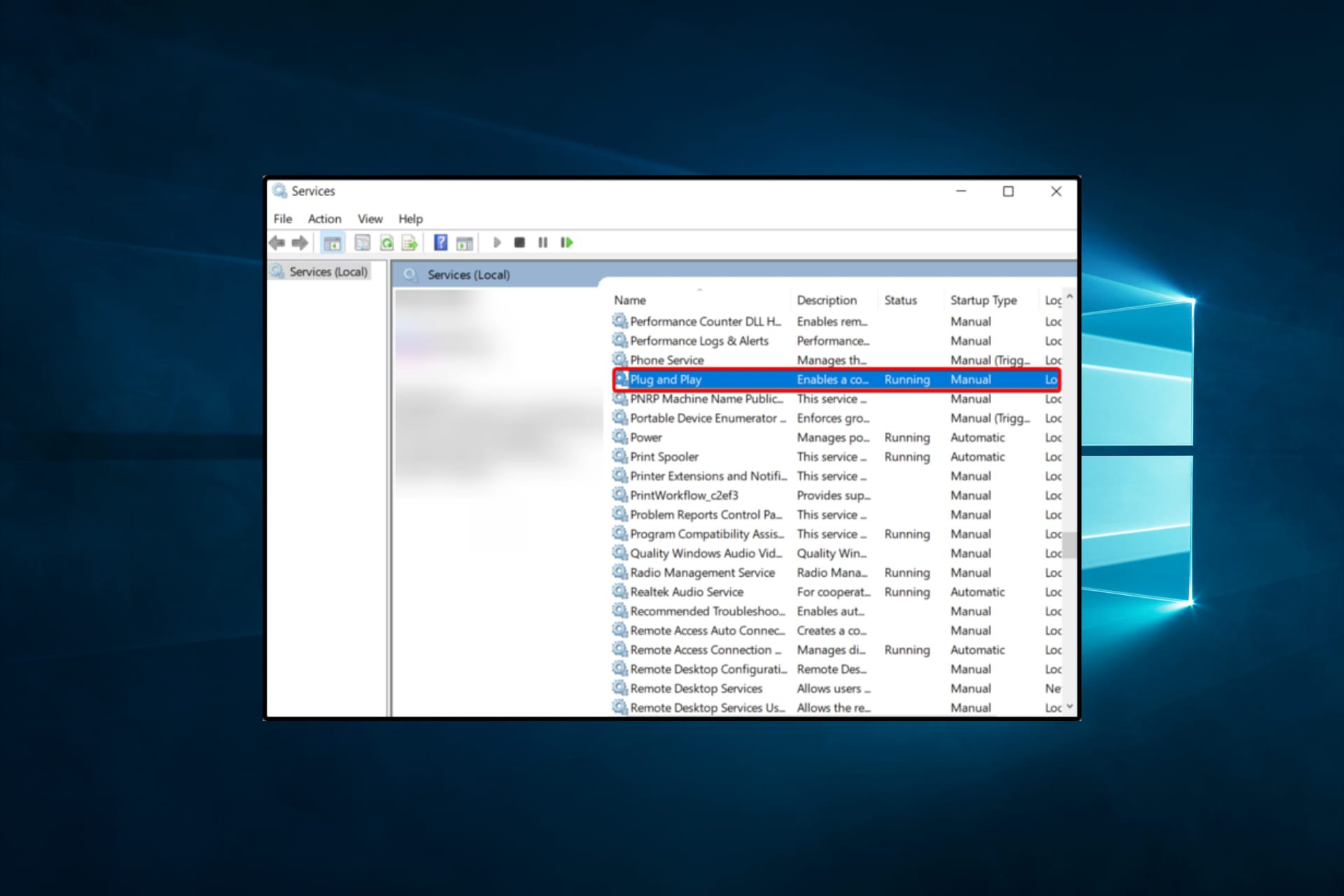Click the vertical scrollbar thumb

[1070, 545]
